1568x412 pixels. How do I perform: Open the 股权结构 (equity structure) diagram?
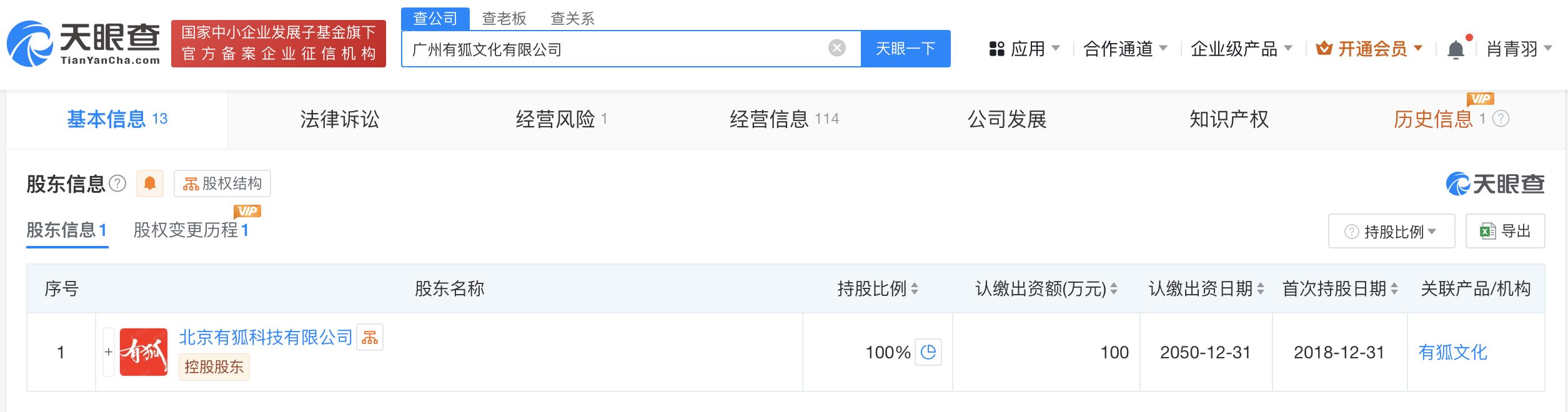(x=222, y=184)
